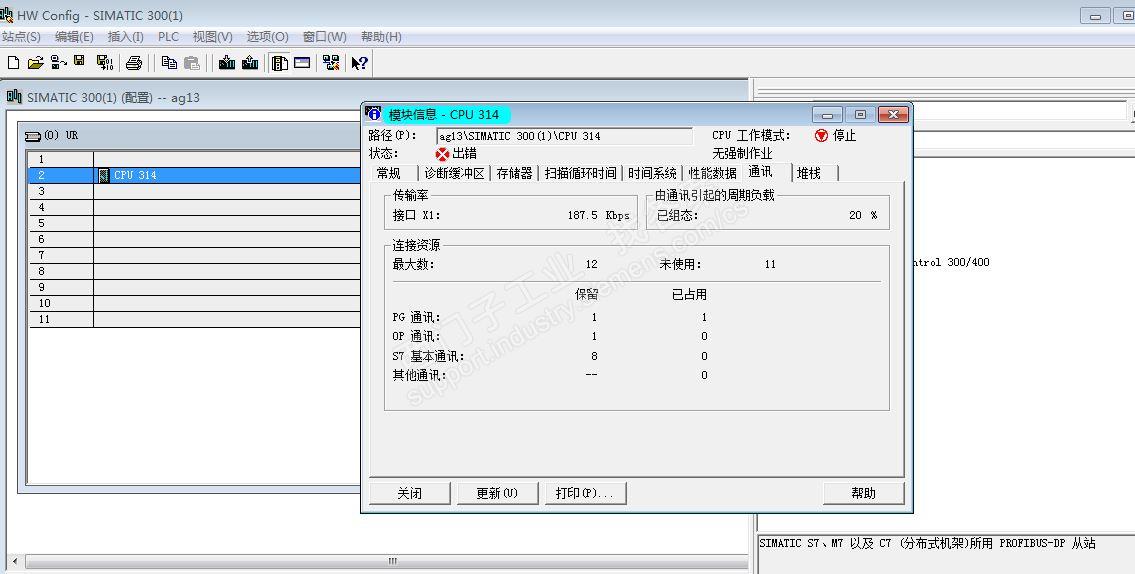Screen dimensions: 1135x574
Task: Select rack slot 7 row
Action: [x=194, y=255]
